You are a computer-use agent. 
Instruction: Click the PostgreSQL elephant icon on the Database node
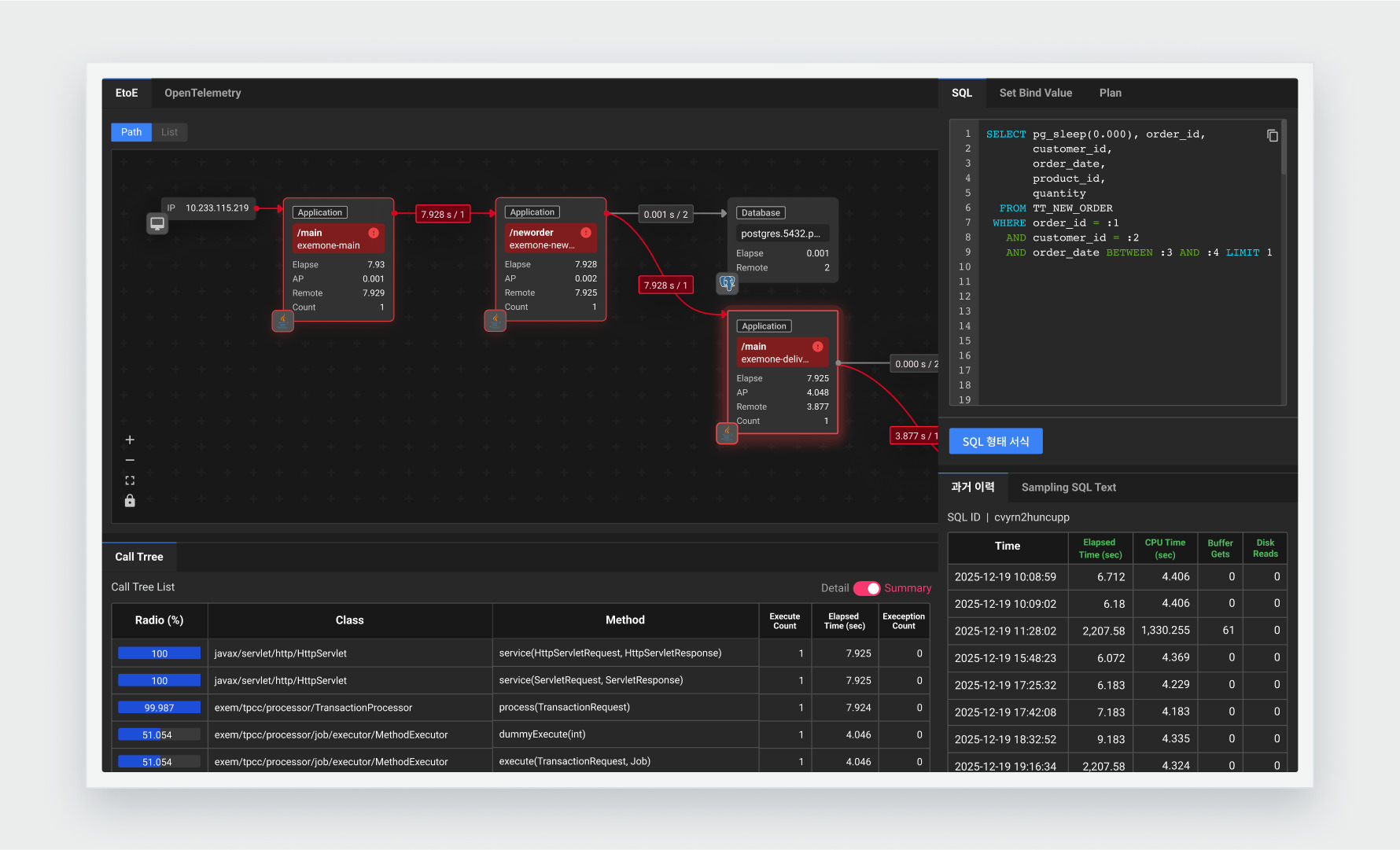point(727,283)
